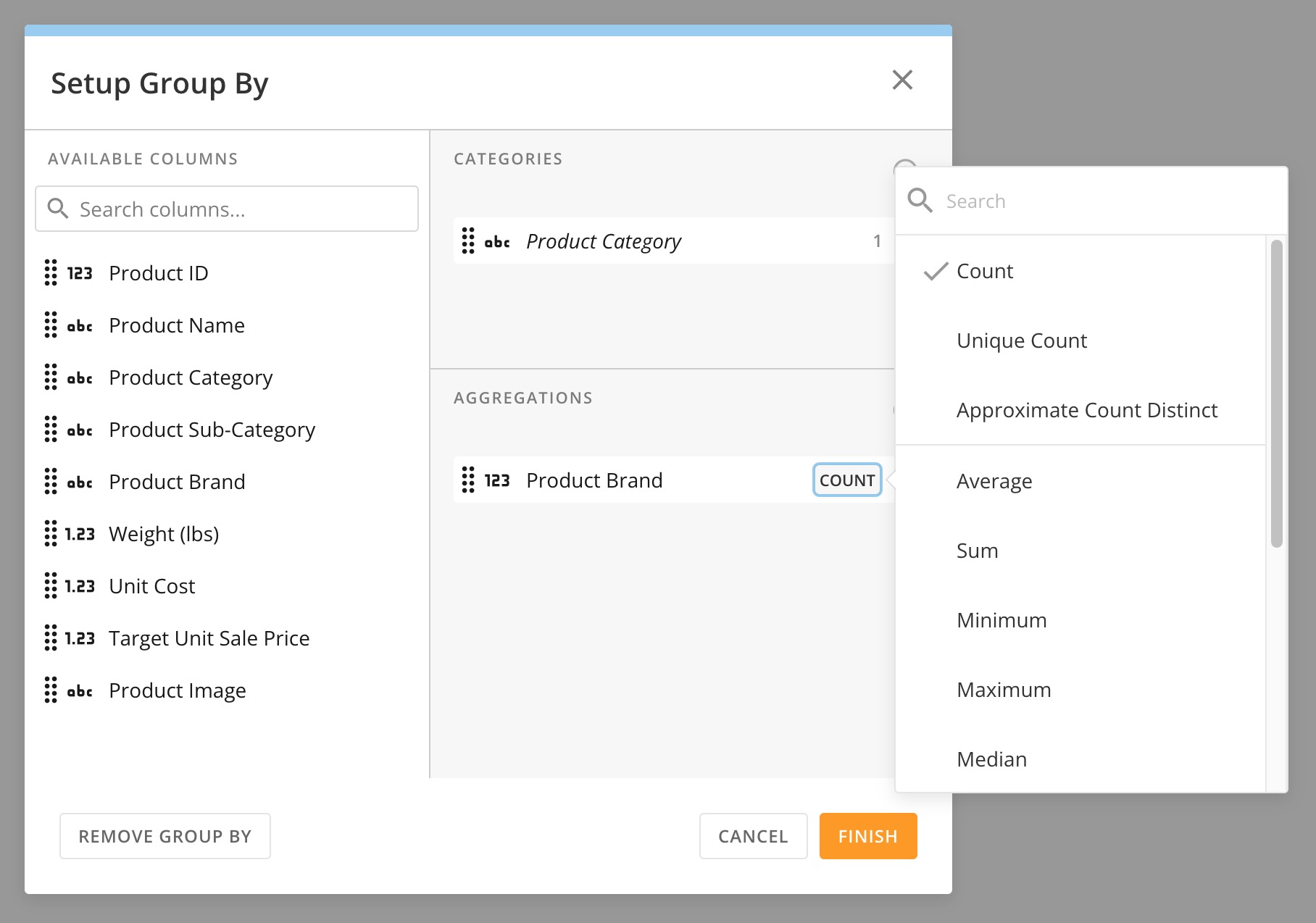Screen dimensions: 1316x923
Task: Click the CANCEL button
Action: tap(753, 836)
